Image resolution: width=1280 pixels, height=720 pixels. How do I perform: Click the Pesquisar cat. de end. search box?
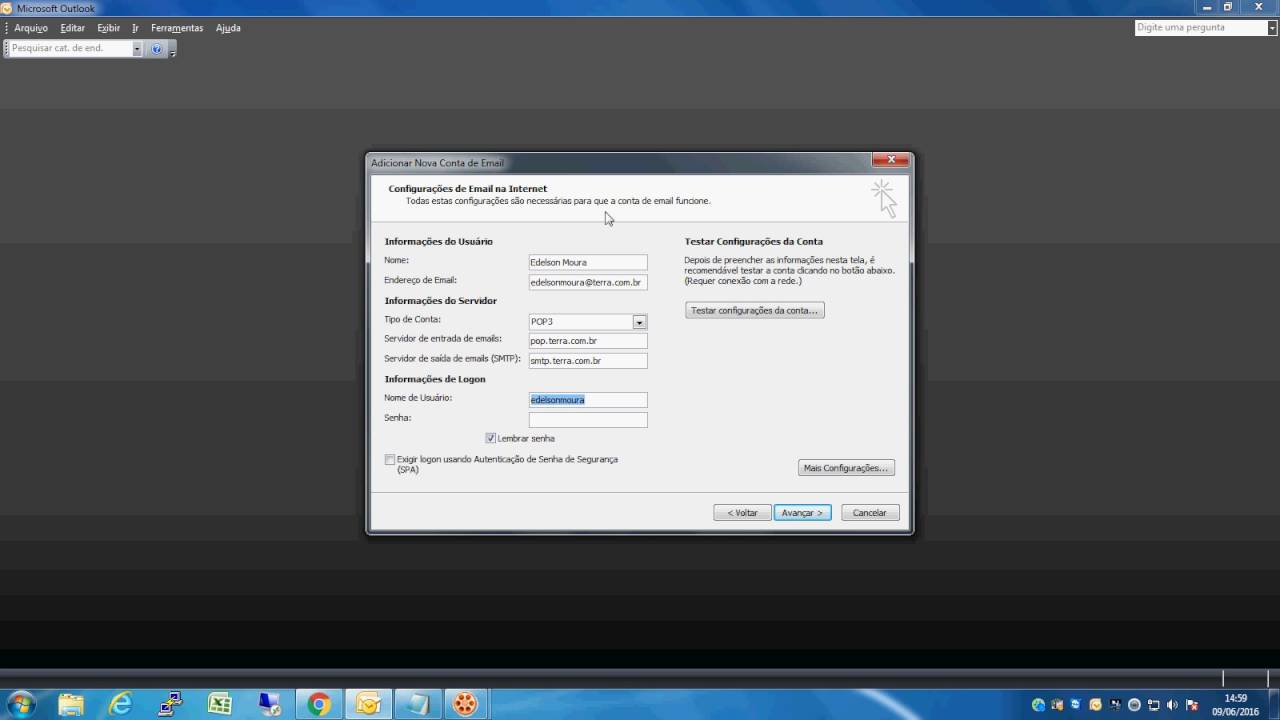(70, 48)
